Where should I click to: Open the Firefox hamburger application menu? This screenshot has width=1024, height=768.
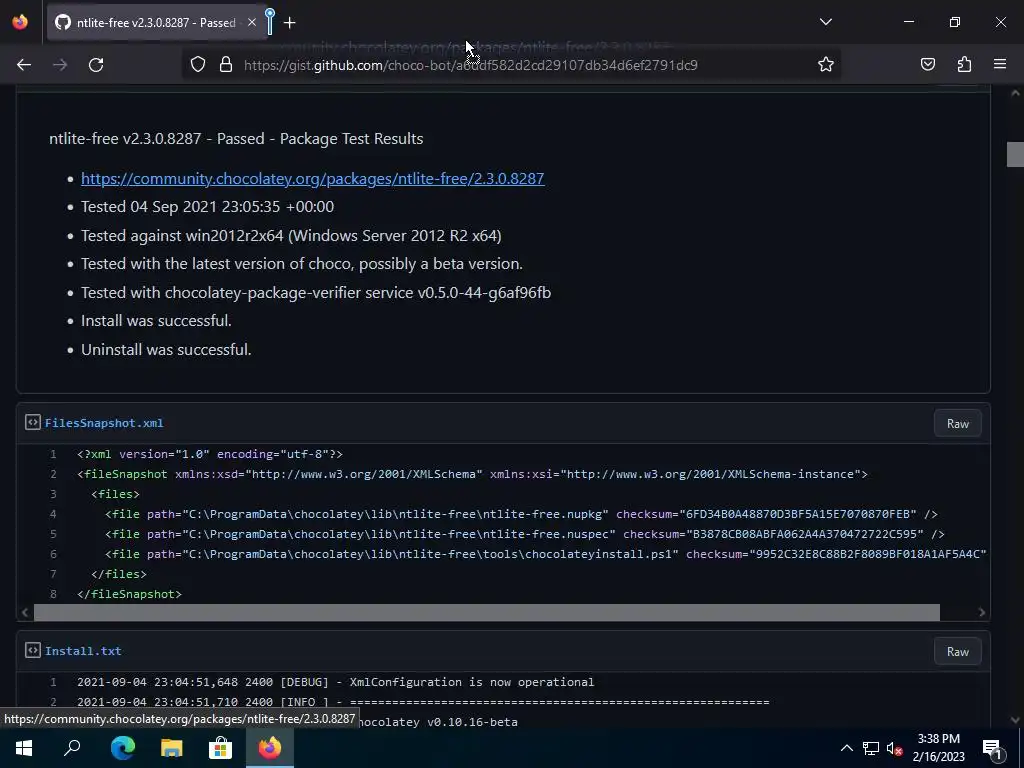1000,64
